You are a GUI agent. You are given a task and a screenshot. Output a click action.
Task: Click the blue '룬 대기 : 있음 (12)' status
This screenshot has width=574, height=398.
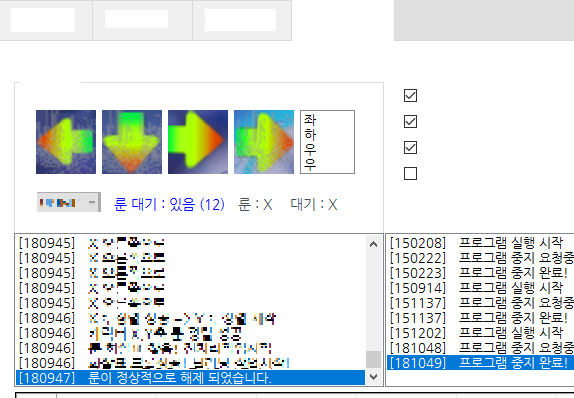pos(169,204)
